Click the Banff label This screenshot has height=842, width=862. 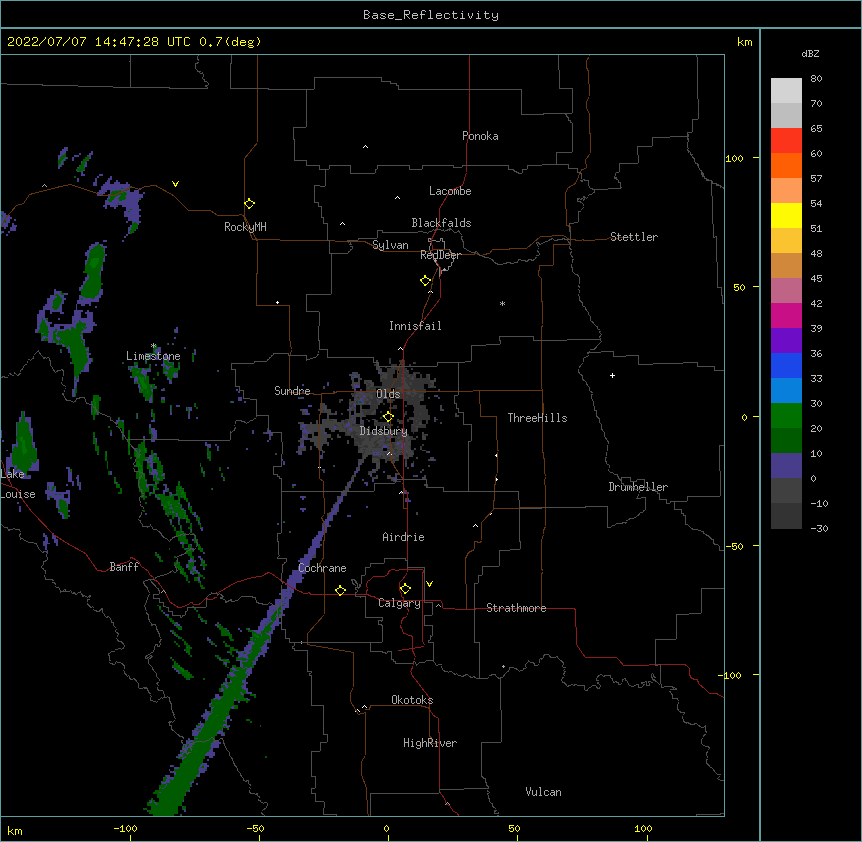[124, 567]
